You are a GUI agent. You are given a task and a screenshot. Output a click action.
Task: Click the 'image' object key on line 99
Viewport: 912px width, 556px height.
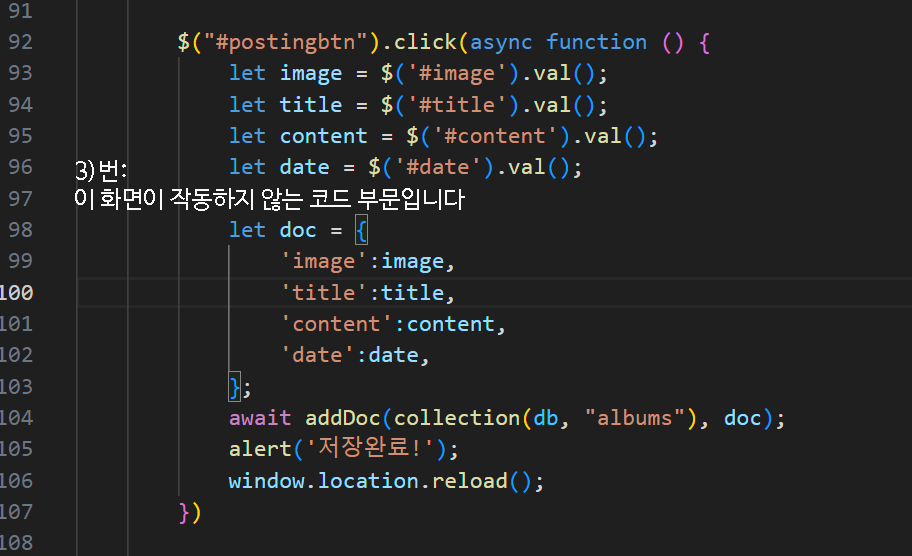[x=323, y=262]
